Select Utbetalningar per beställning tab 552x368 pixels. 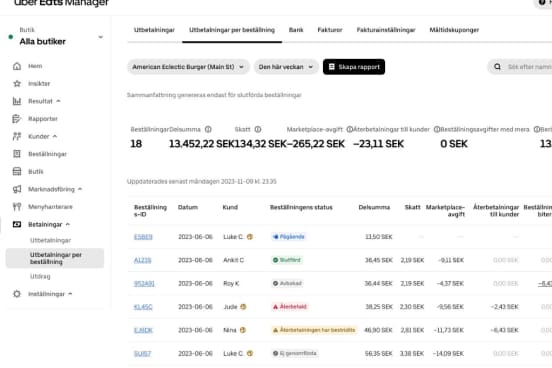(x=232, y=30)
